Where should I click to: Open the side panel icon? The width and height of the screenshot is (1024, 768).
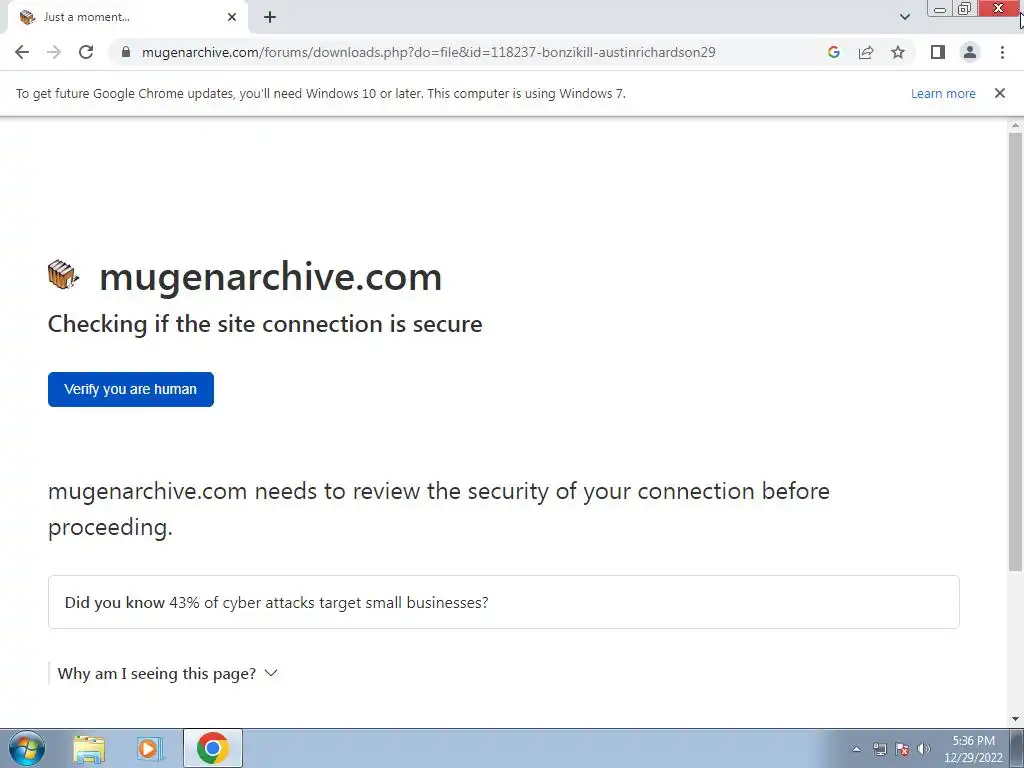tap(938, 52)
